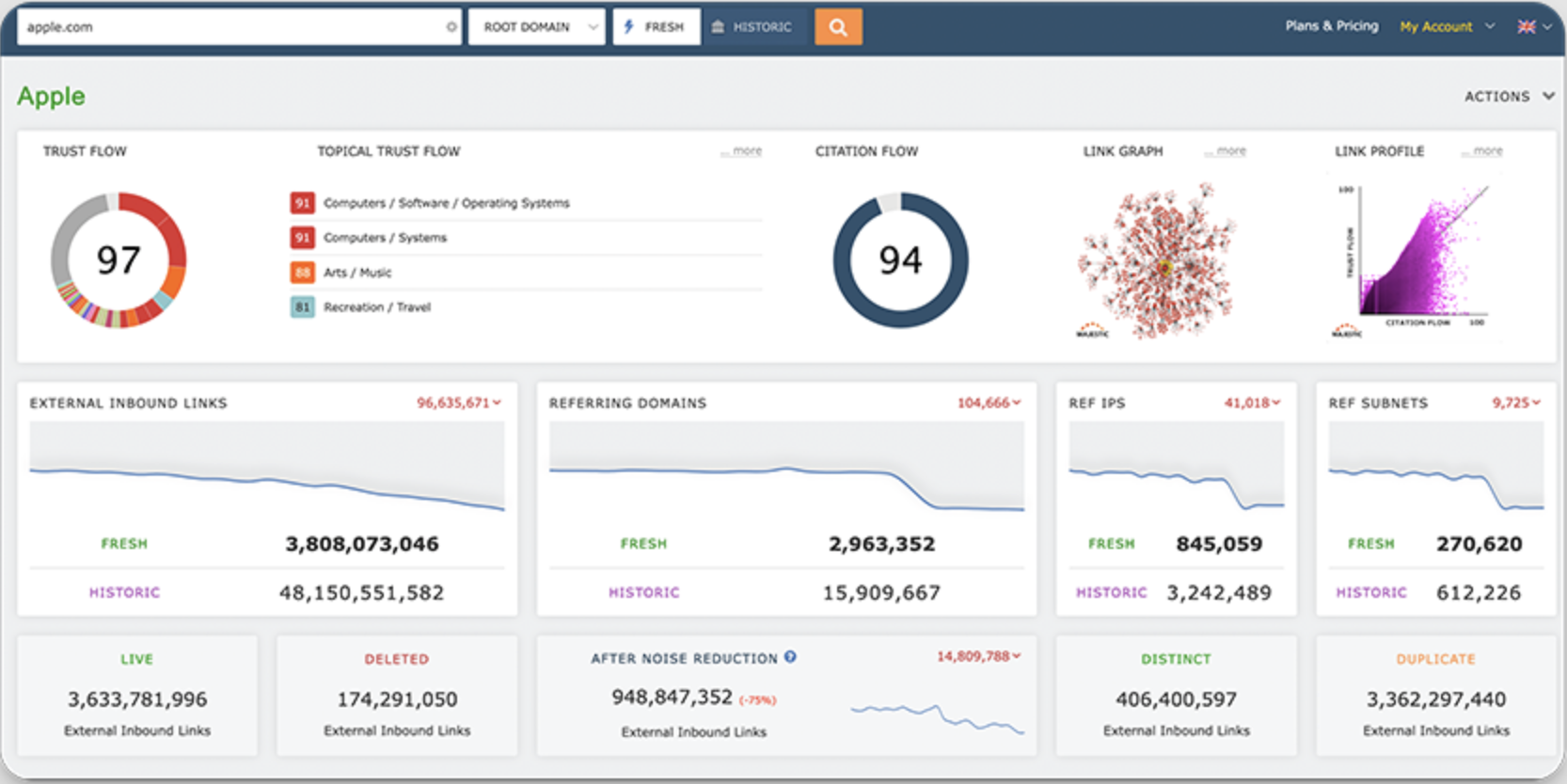Screen dimensions: 1567x784
Task: Click the orange search magnifier button
Action: [x=838, y=27]
